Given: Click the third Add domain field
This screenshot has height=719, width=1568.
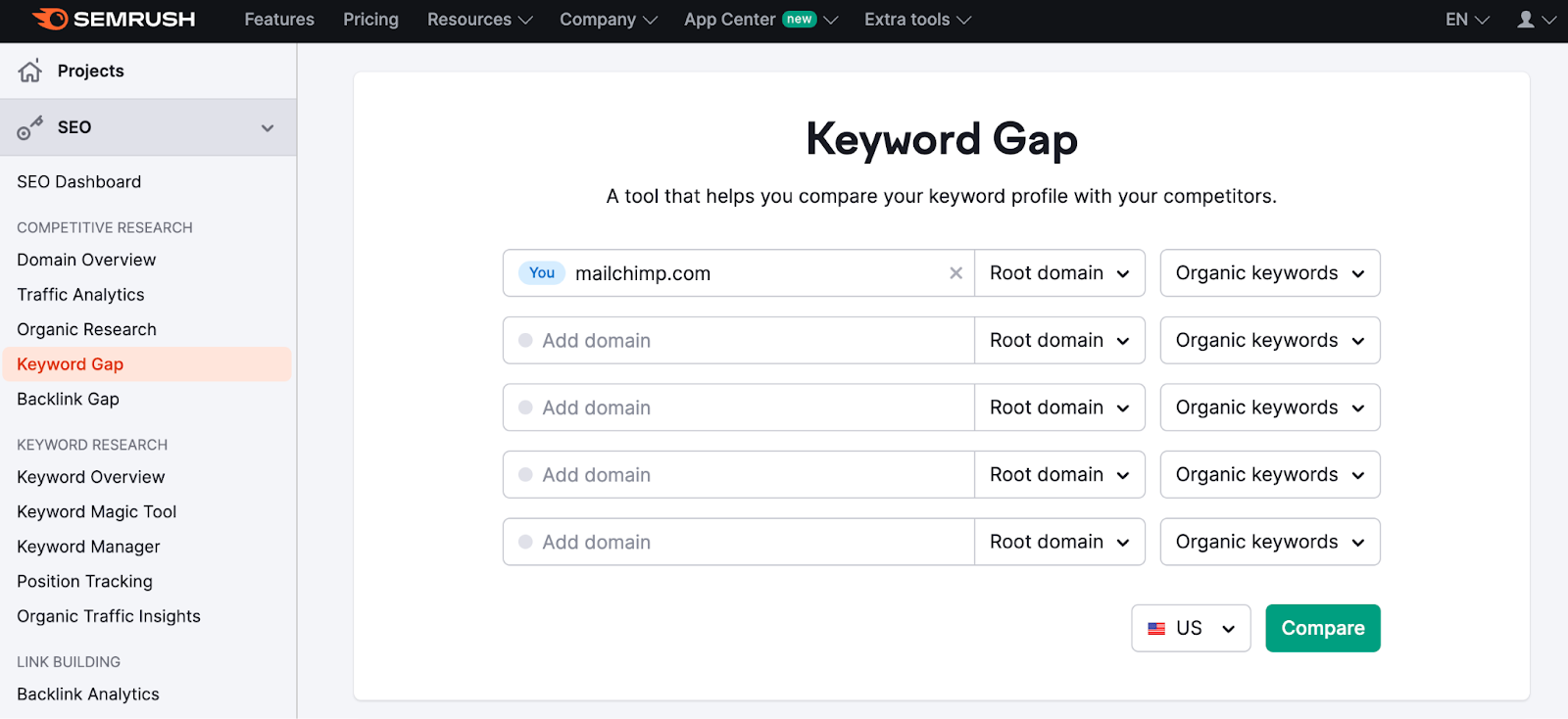Looking at the screenshot, I should click(x=739, y=407).
